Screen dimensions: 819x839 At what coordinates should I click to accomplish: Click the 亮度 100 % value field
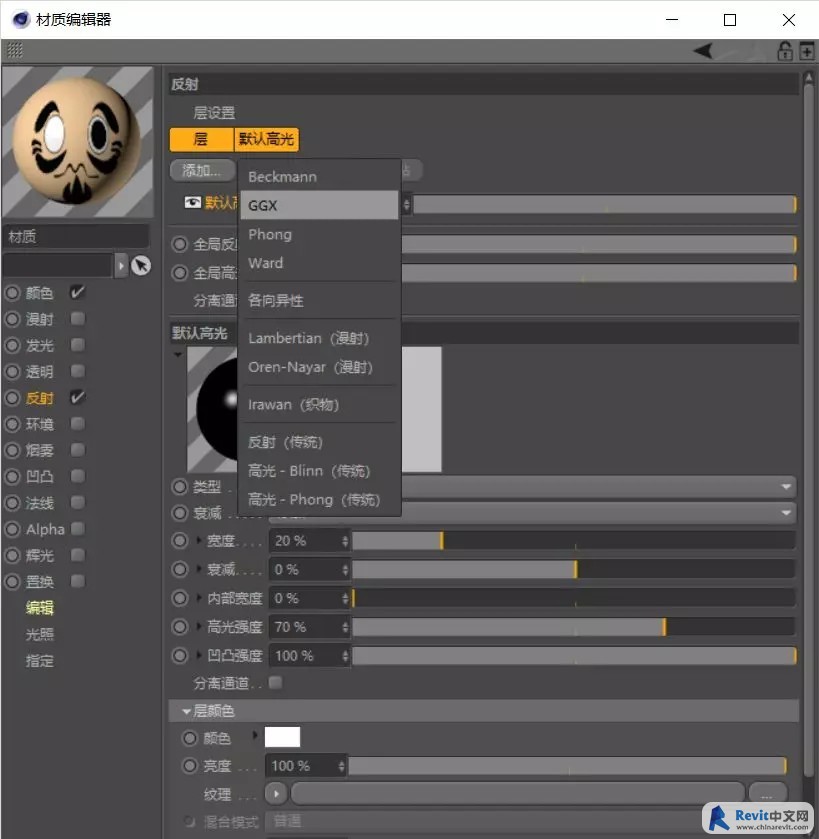point(305,766)
